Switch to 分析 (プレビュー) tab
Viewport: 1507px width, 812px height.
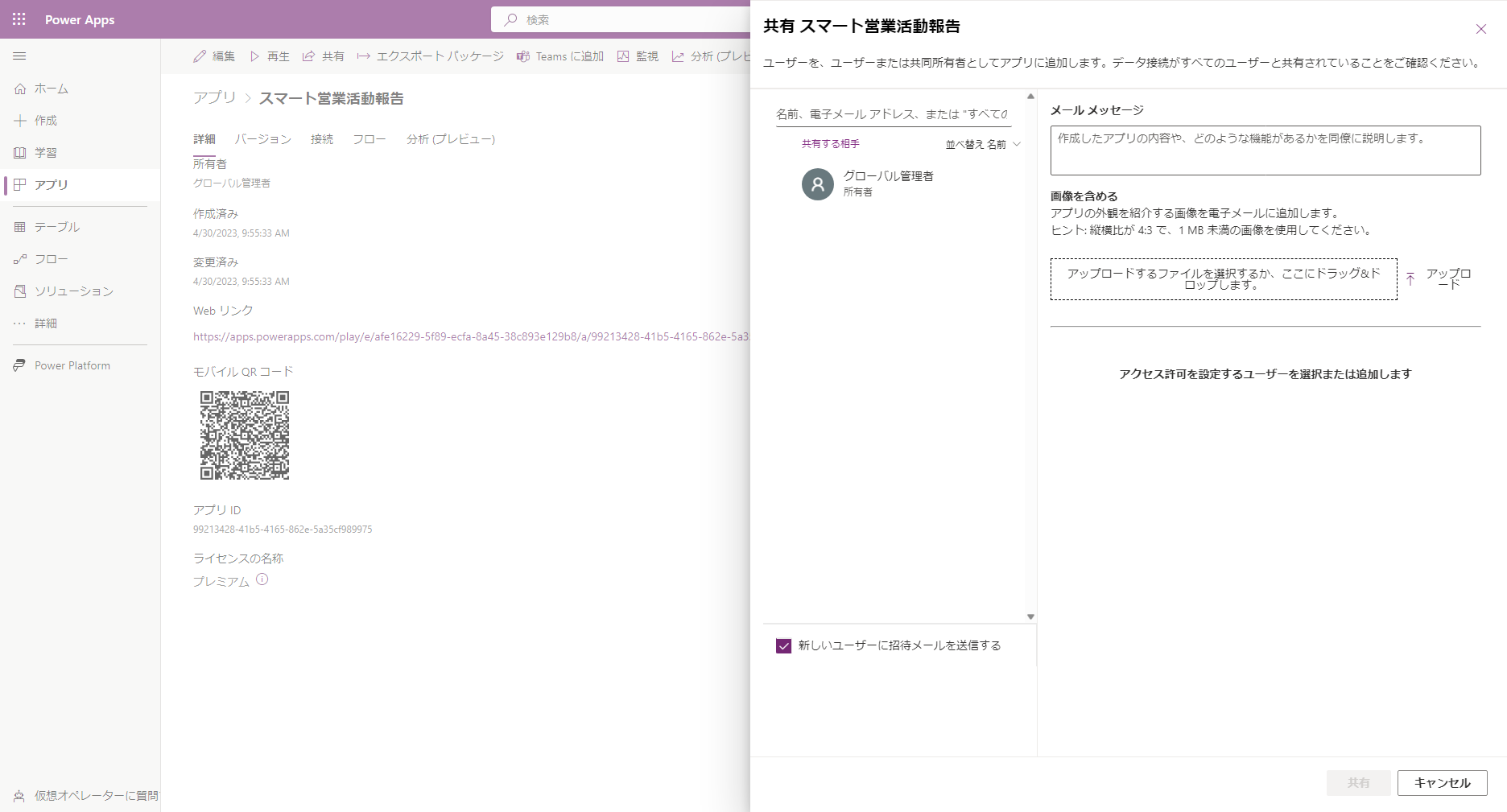pos(451,139)
